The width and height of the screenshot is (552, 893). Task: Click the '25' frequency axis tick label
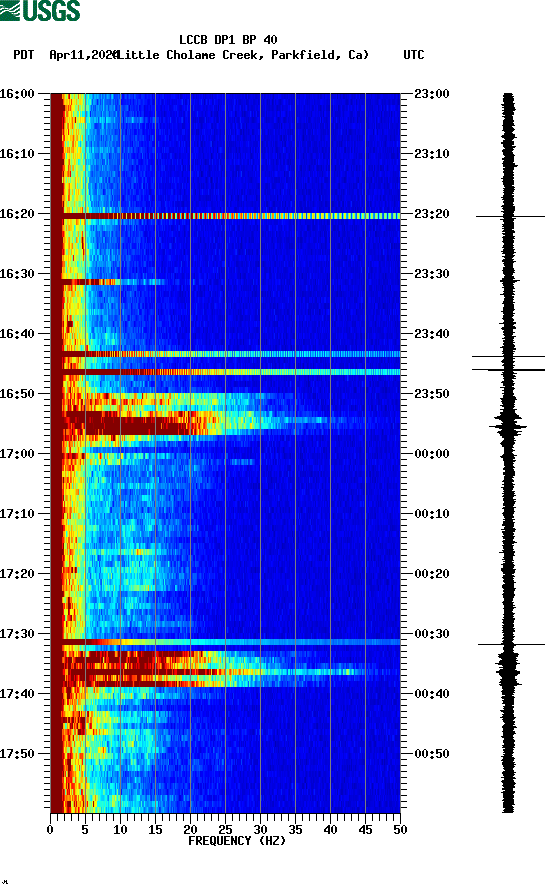pos(226,830)
